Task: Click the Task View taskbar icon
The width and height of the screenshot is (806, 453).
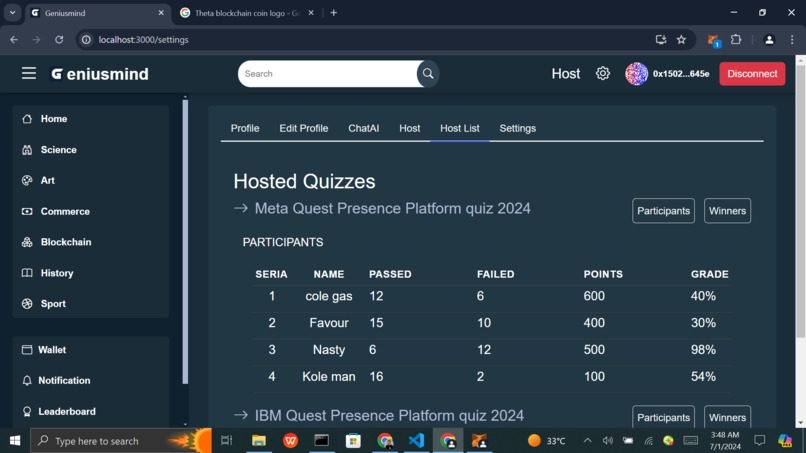Action: coord(226,441)
